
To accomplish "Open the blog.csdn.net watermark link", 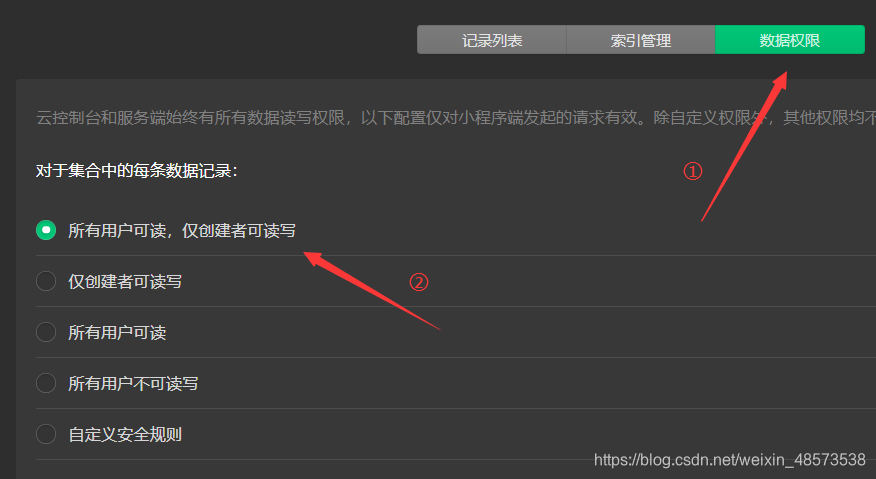I will point(730,460).
